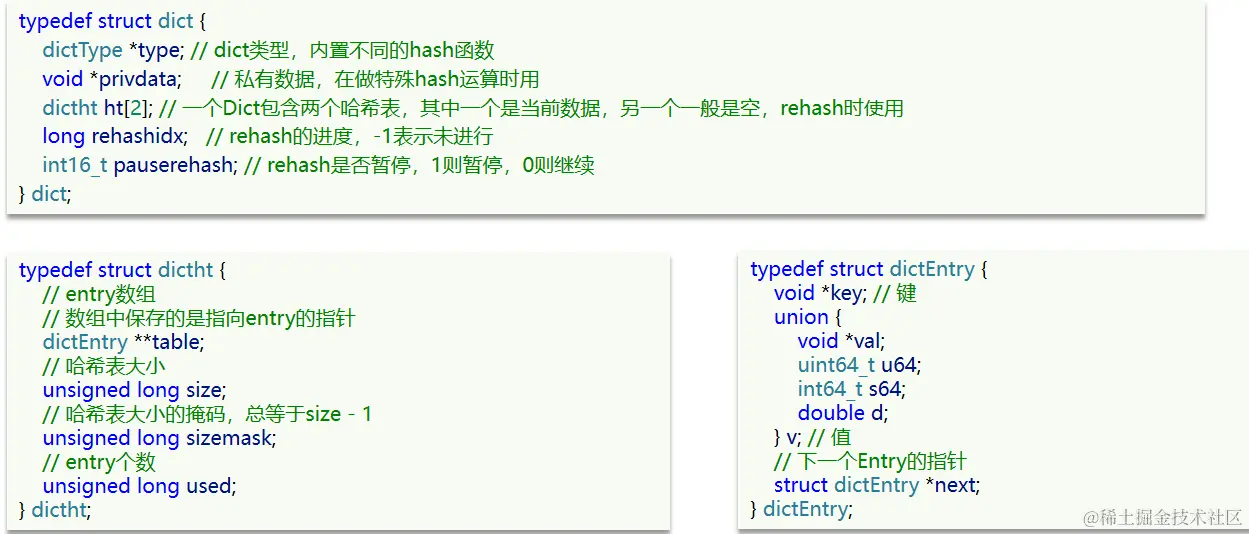Click the closing '} dict;' line
The image size is (1249, 534).
[45, 194]
